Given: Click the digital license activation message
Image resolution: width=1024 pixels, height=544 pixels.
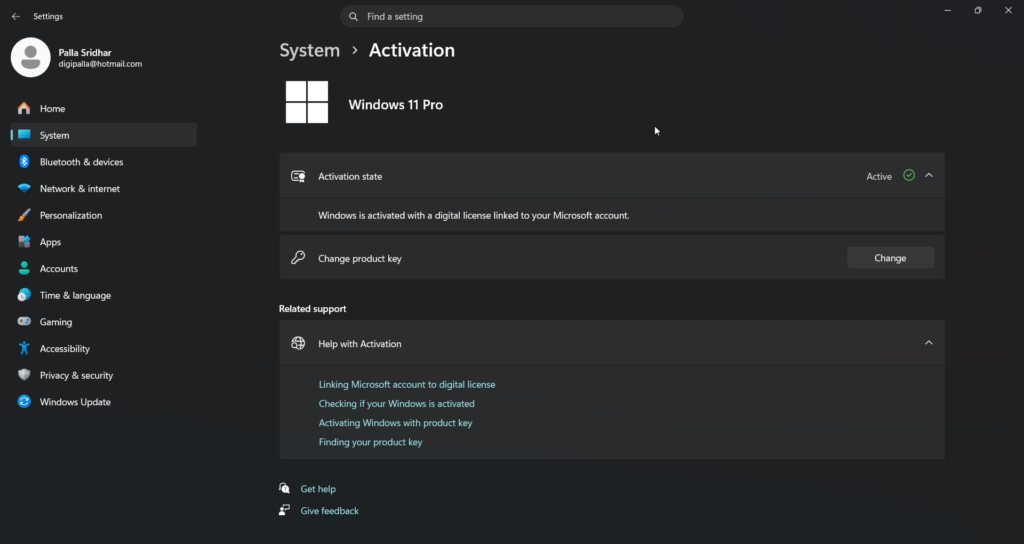Looking at the screenshot, I should pos(473,215).
